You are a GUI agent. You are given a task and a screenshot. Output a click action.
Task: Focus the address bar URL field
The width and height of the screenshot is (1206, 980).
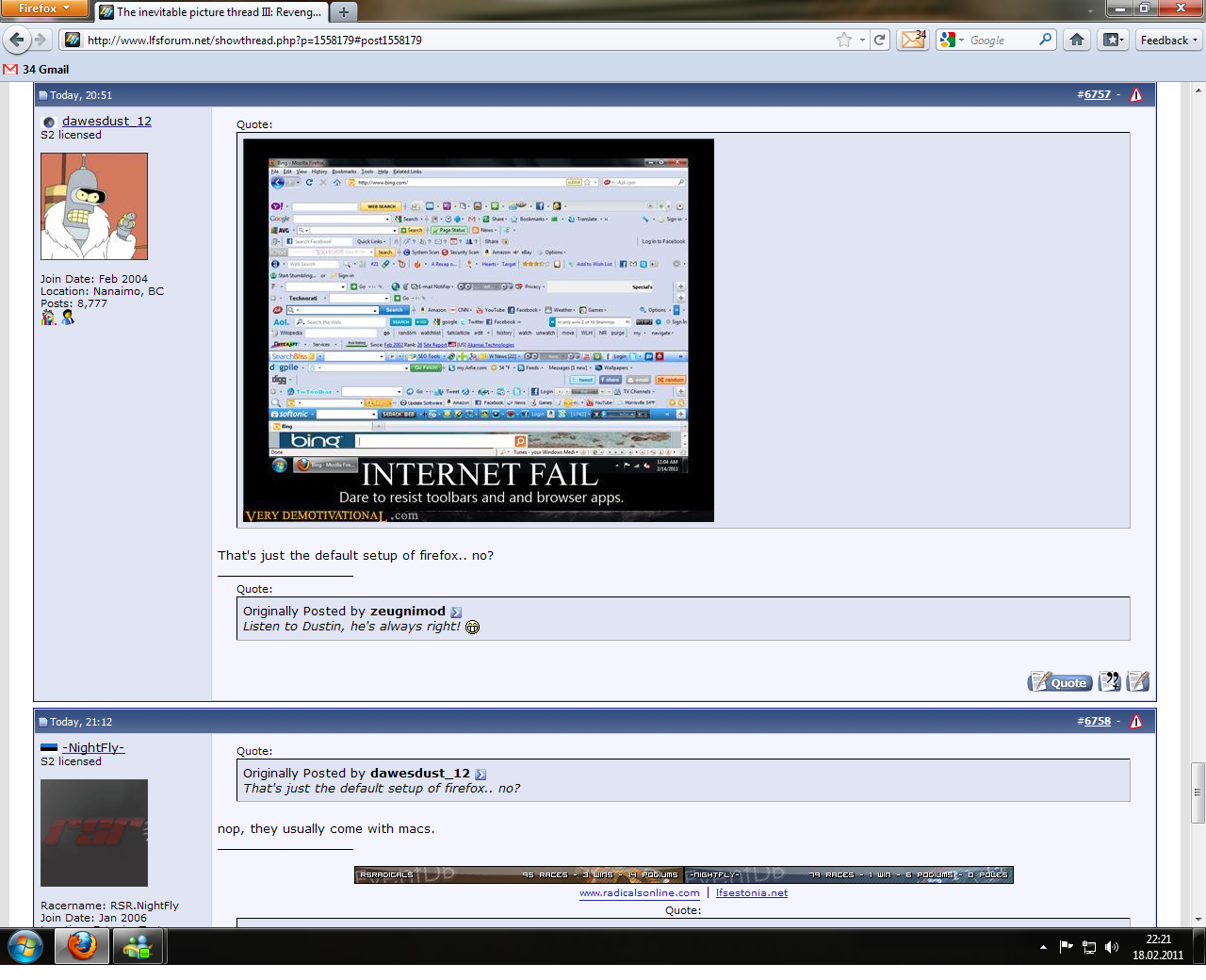coord(457,40)
